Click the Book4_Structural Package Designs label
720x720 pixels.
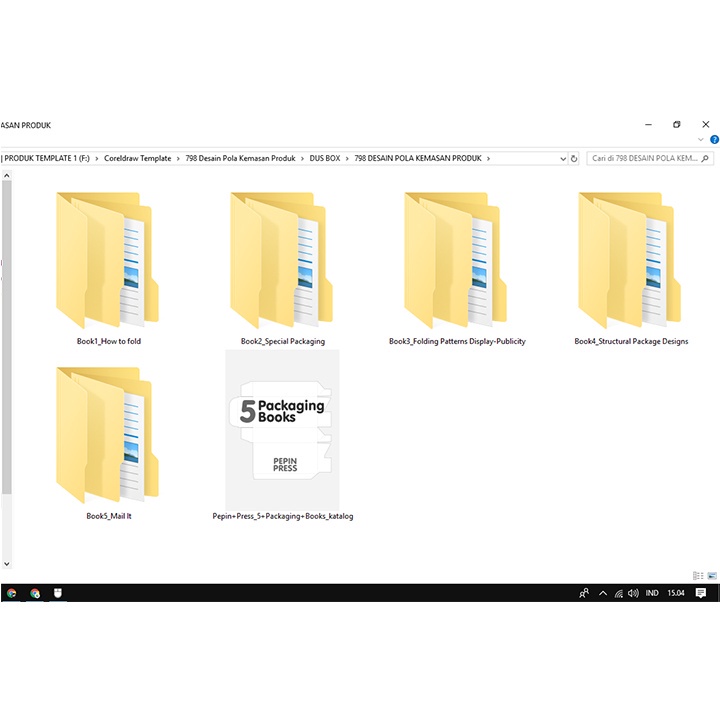pyautogui.click(x=631, y=341)
